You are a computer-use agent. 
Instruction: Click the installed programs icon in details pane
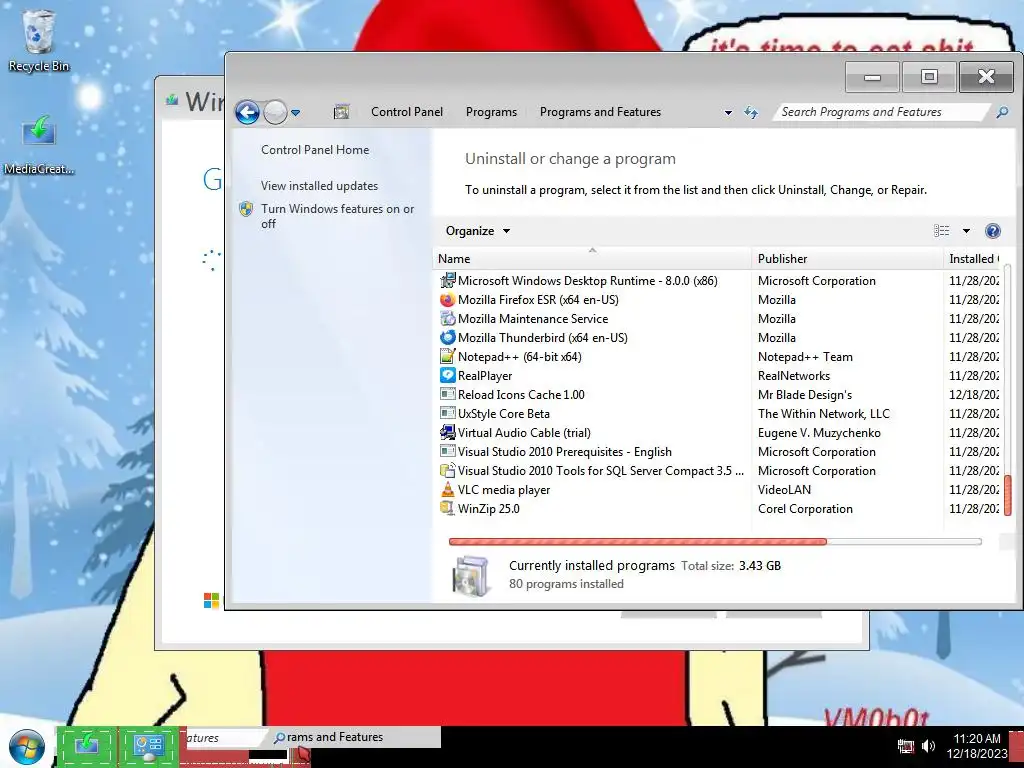(471, 576)
